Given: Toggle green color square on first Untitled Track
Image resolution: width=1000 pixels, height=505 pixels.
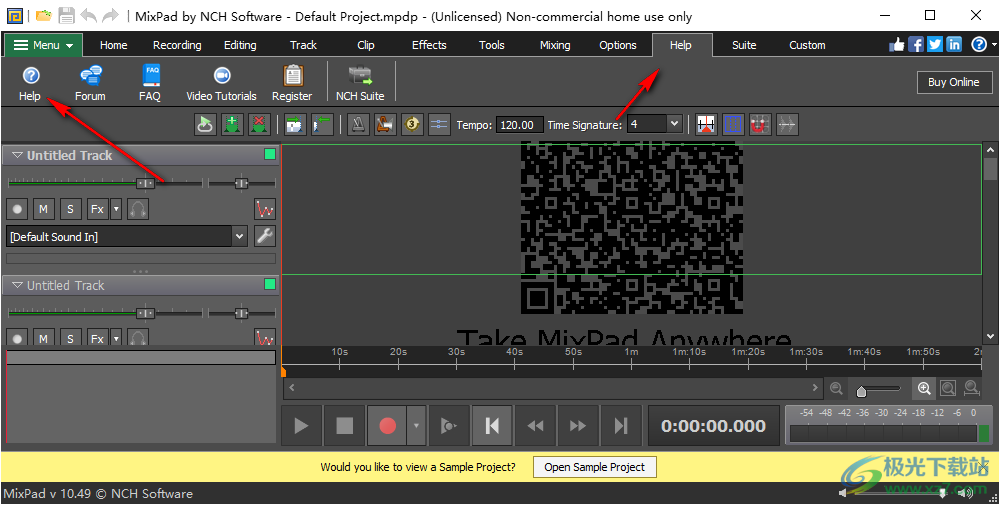Looking at the screenshot, I should tap(270, 154).
